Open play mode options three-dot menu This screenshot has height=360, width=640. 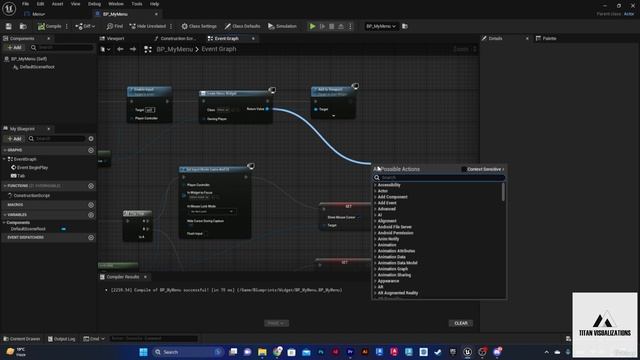350,26
